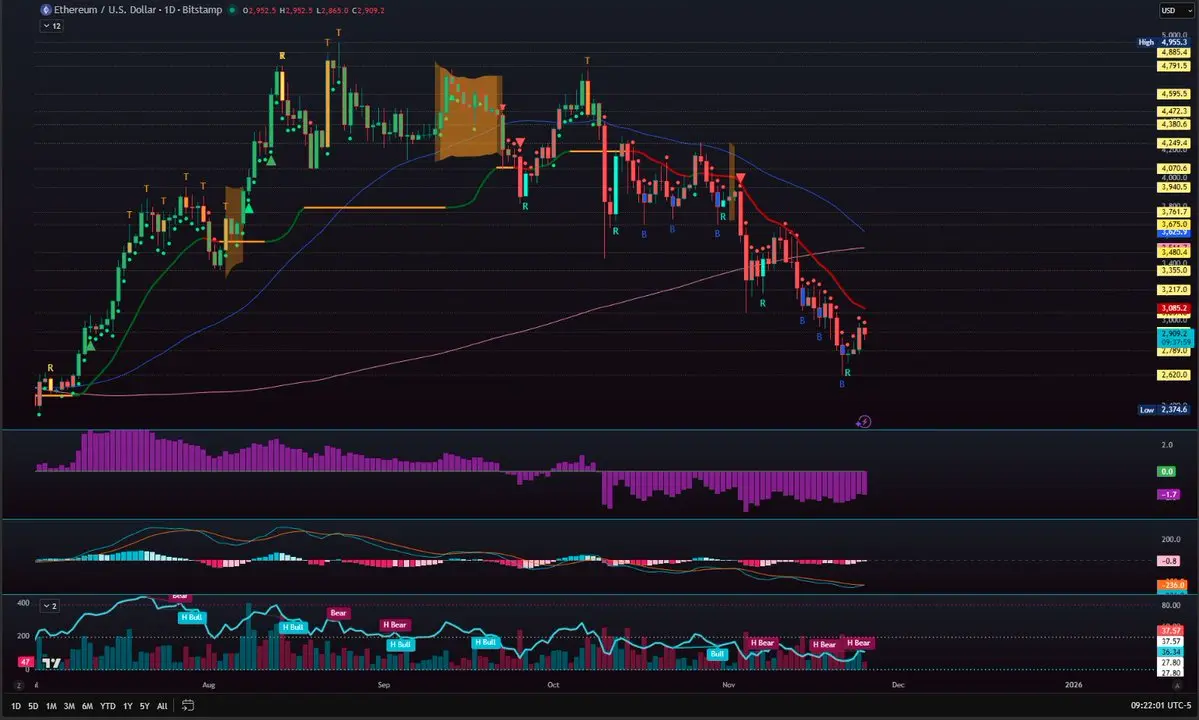1199x720 pixels.
Task: Click the timezone Z button on time axis
Action: pyautogui.click(x=18, y=686)
